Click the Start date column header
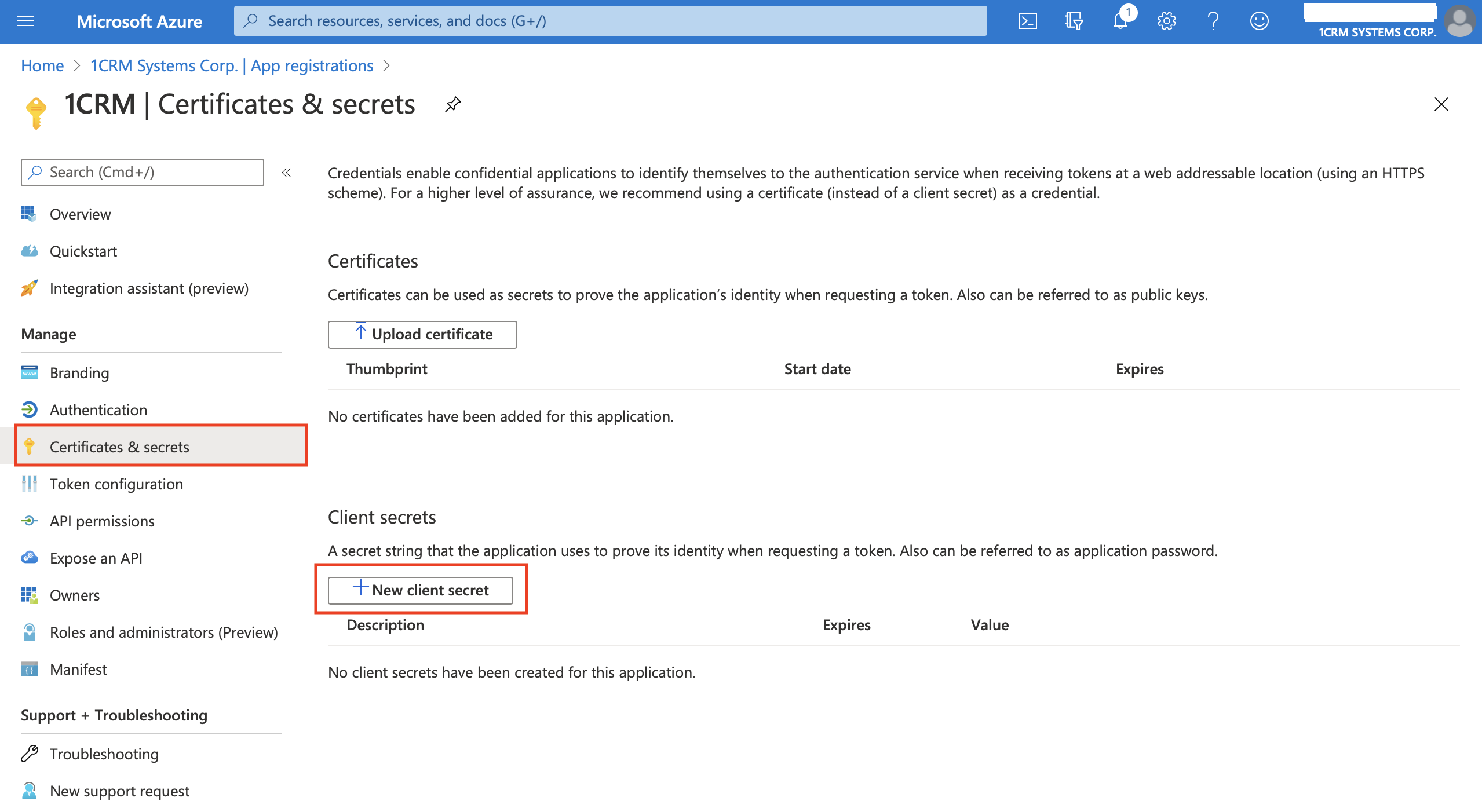Screen dimensions: 1482x812 (817, 369)
